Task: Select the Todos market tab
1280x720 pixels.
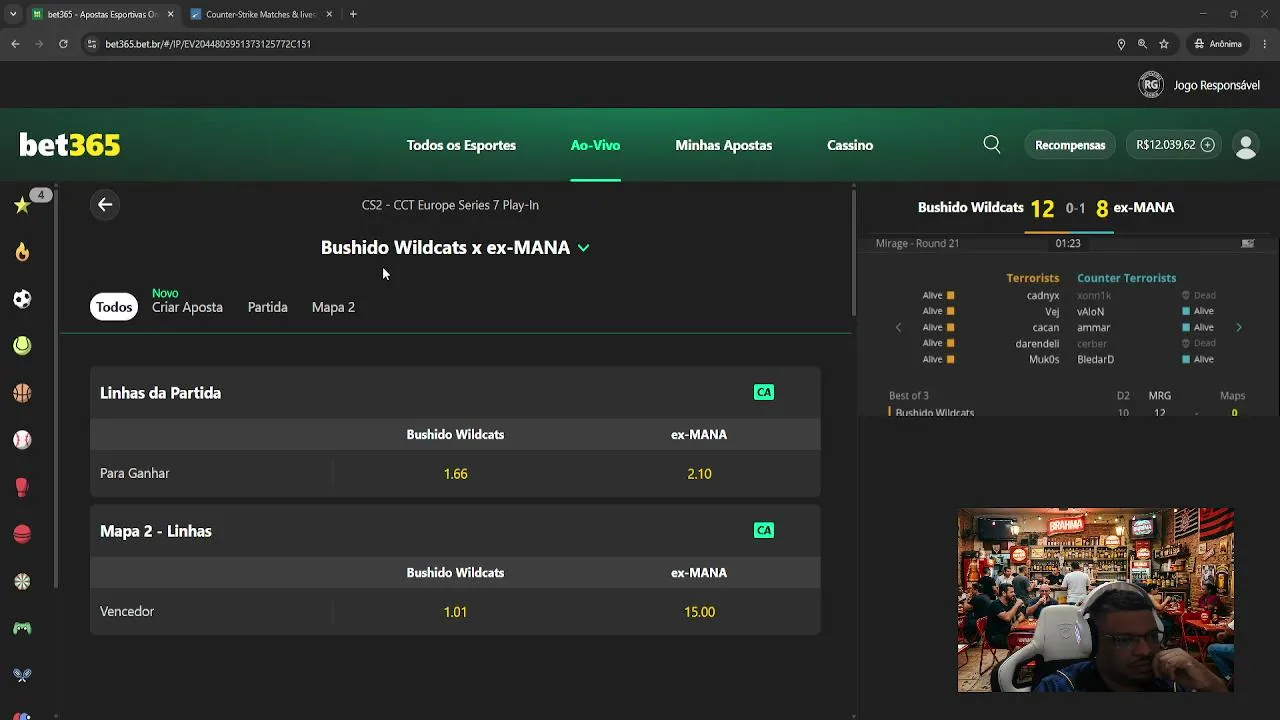Action: pos(114,307)
